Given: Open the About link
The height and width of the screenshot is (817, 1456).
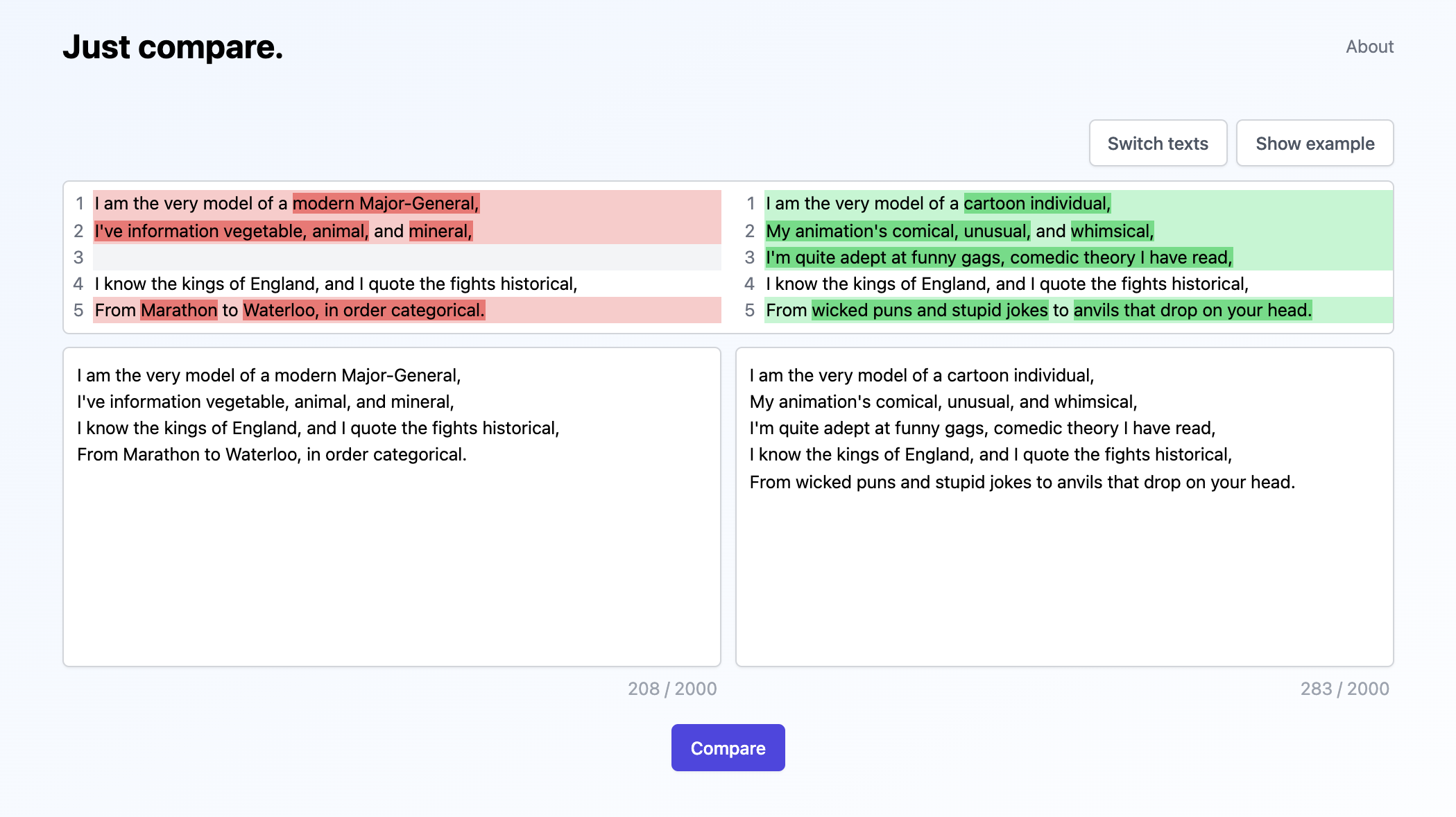Looking at the screenshot, I should [1369, 46].
